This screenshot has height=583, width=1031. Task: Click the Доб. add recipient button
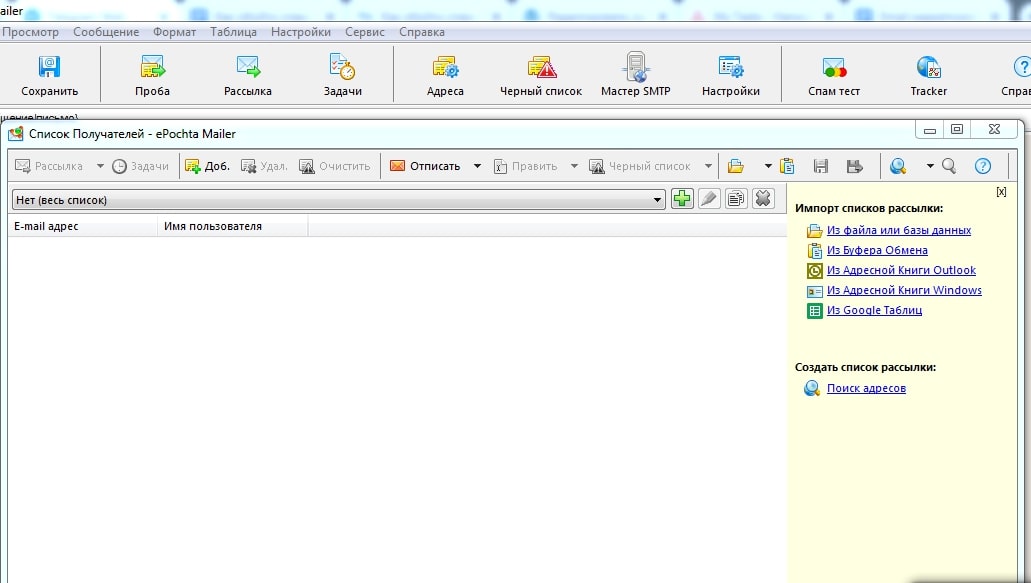tap(207, 166)
